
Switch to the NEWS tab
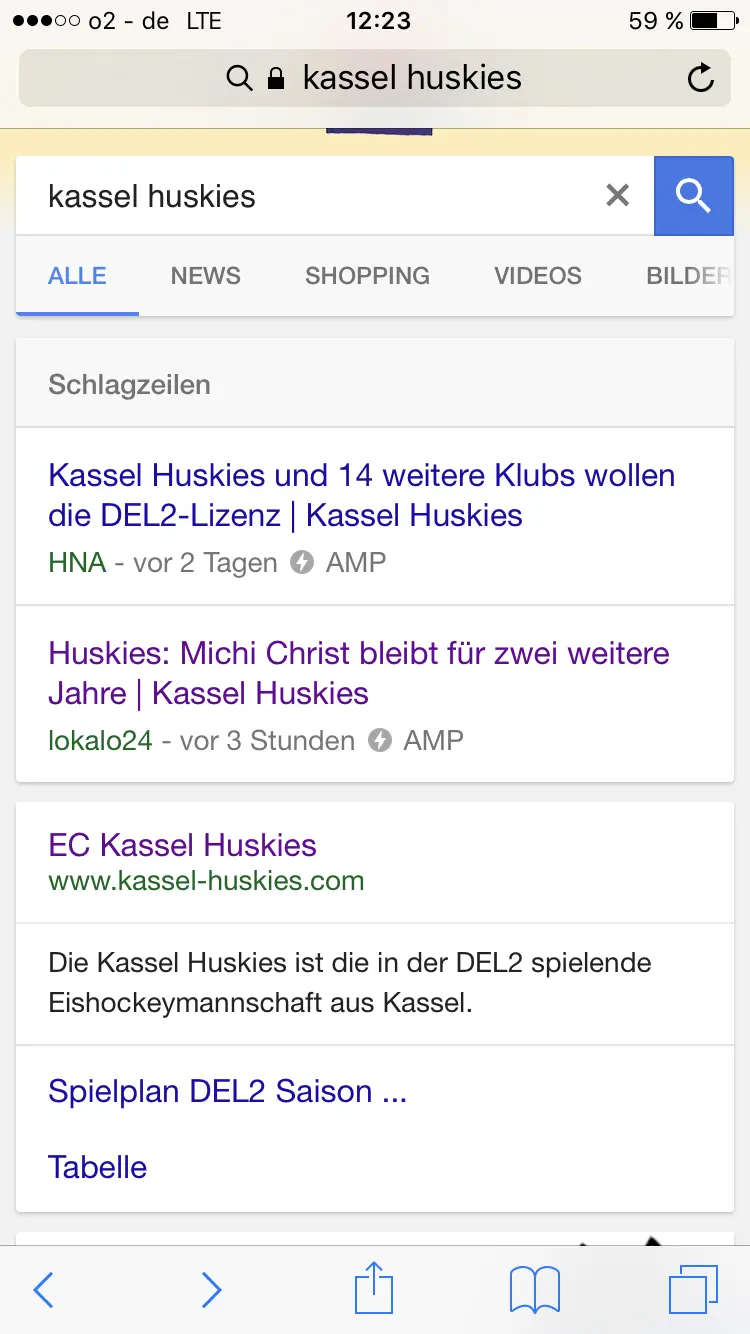point(206,276)
